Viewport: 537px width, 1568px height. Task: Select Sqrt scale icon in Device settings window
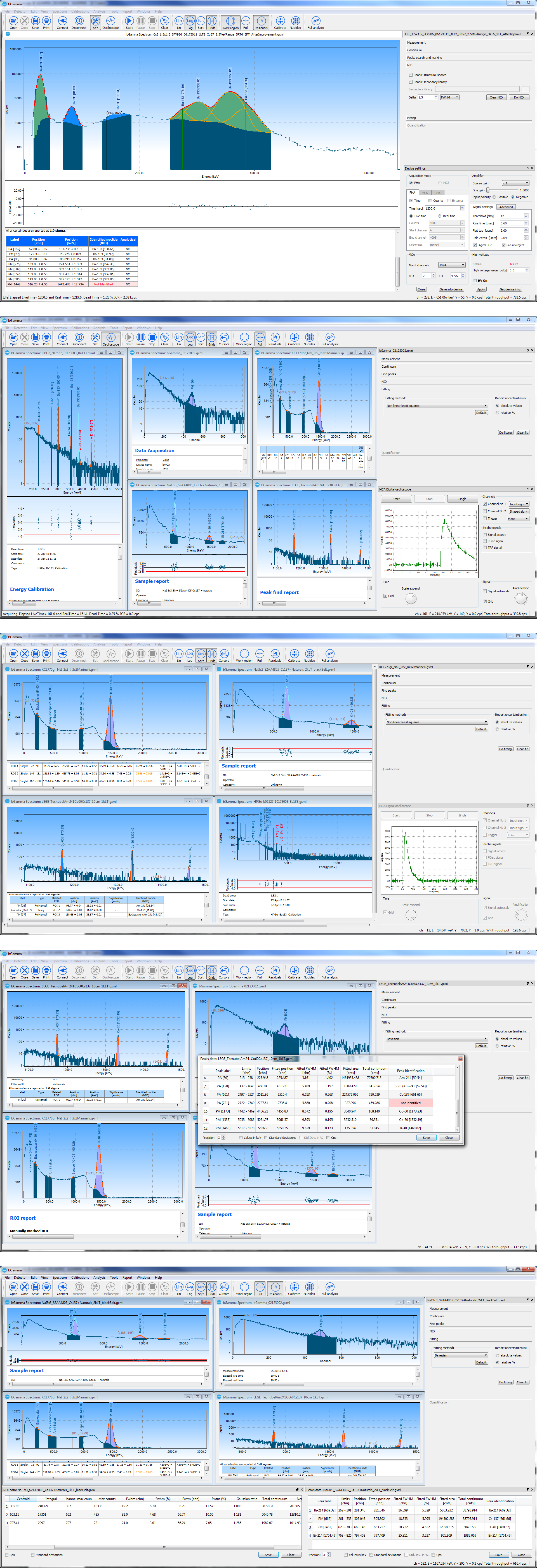(x=201, y=22)
